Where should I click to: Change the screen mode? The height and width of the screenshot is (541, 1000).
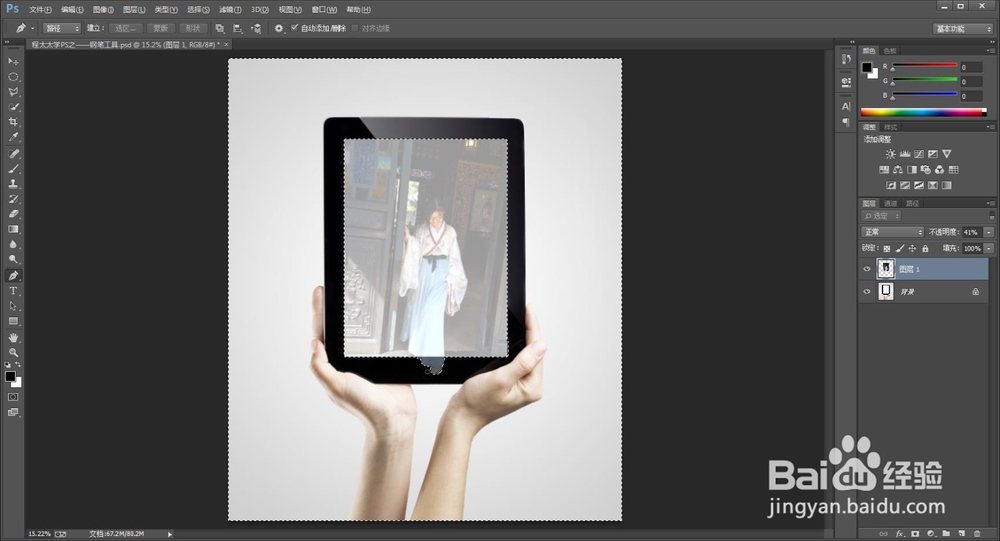coord(13,412)
